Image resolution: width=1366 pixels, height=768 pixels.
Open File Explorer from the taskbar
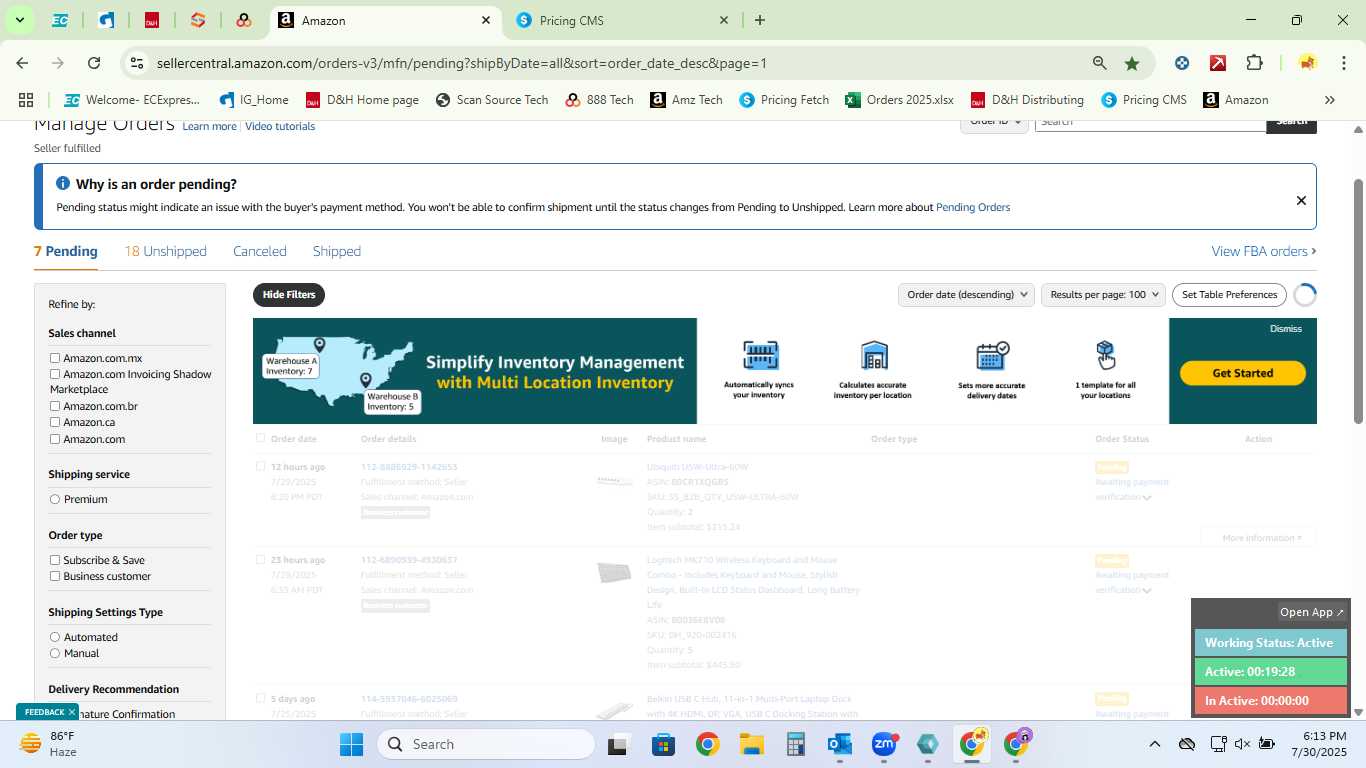752,744
